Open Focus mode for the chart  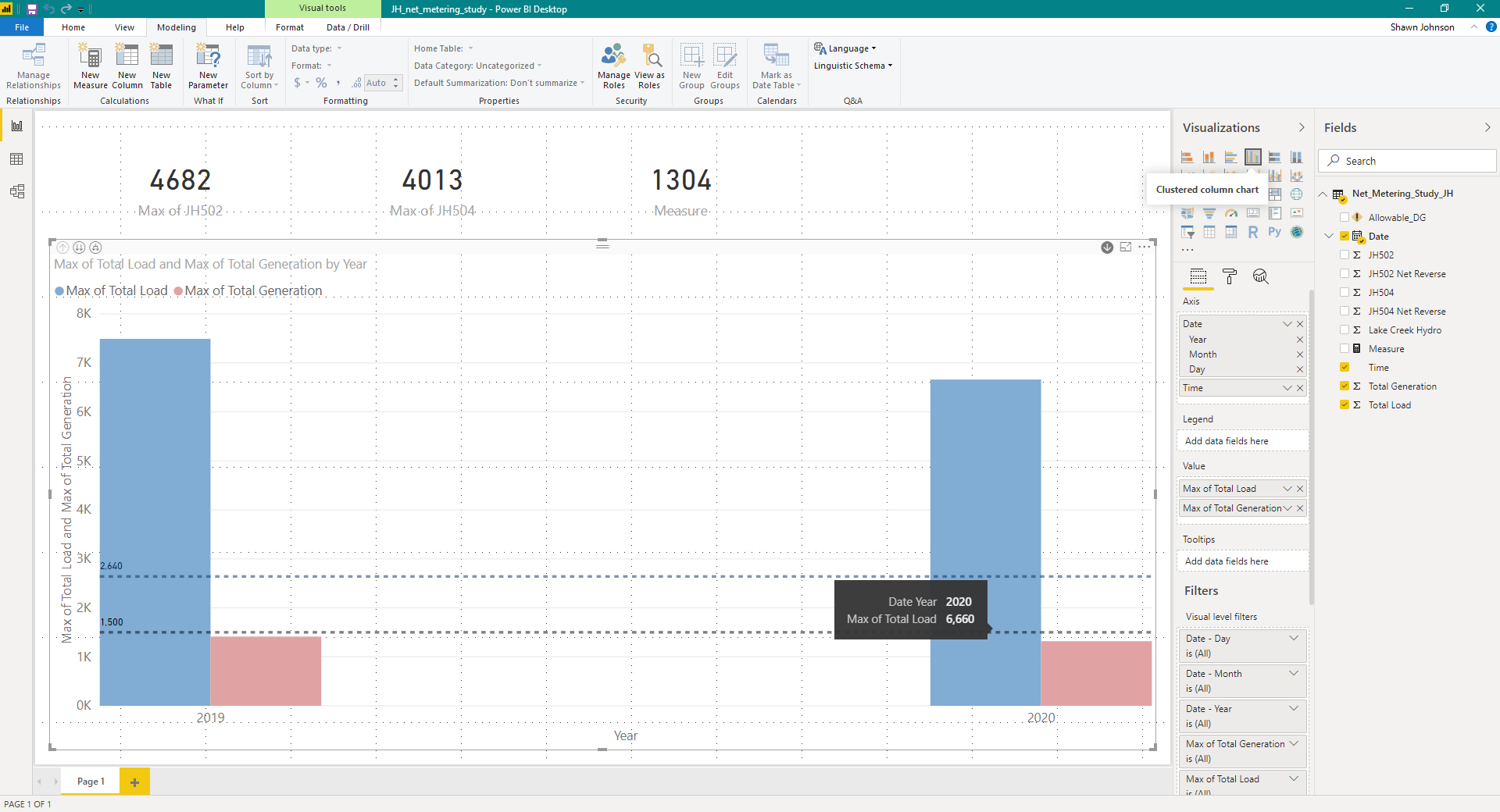pyautogui.click(x=1126, y=248)
